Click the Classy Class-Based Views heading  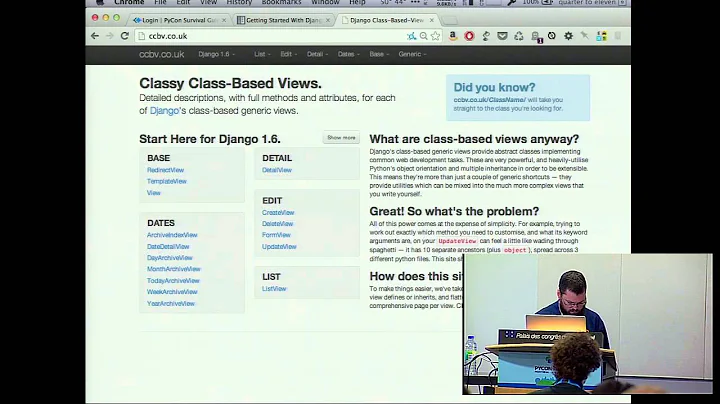pos(231,83)
